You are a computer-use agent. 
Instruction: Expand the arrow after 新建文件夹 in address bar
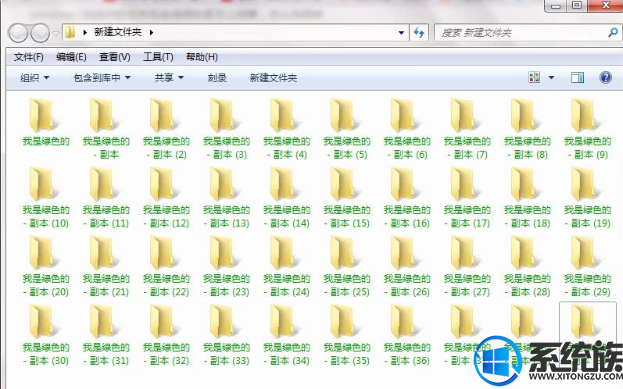tap(151, 33)
